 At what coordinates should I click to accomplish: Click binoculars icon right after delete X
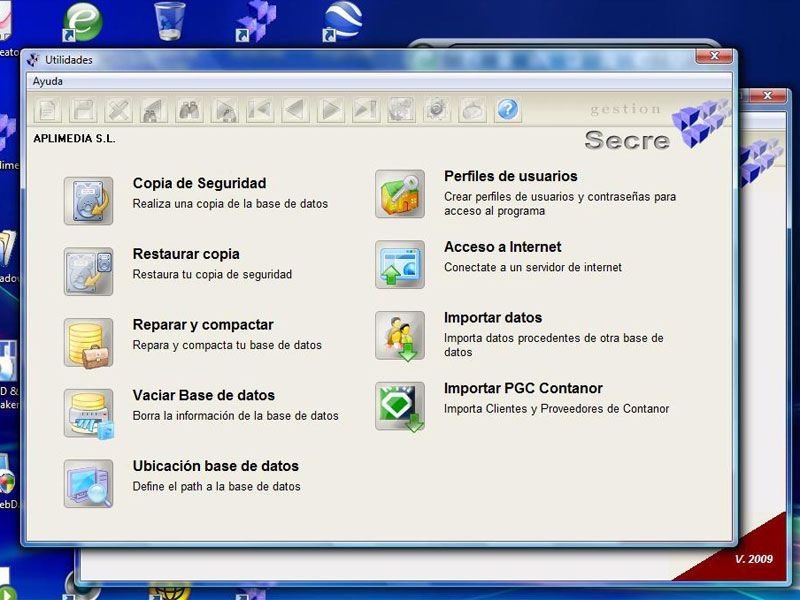[154, 110]
